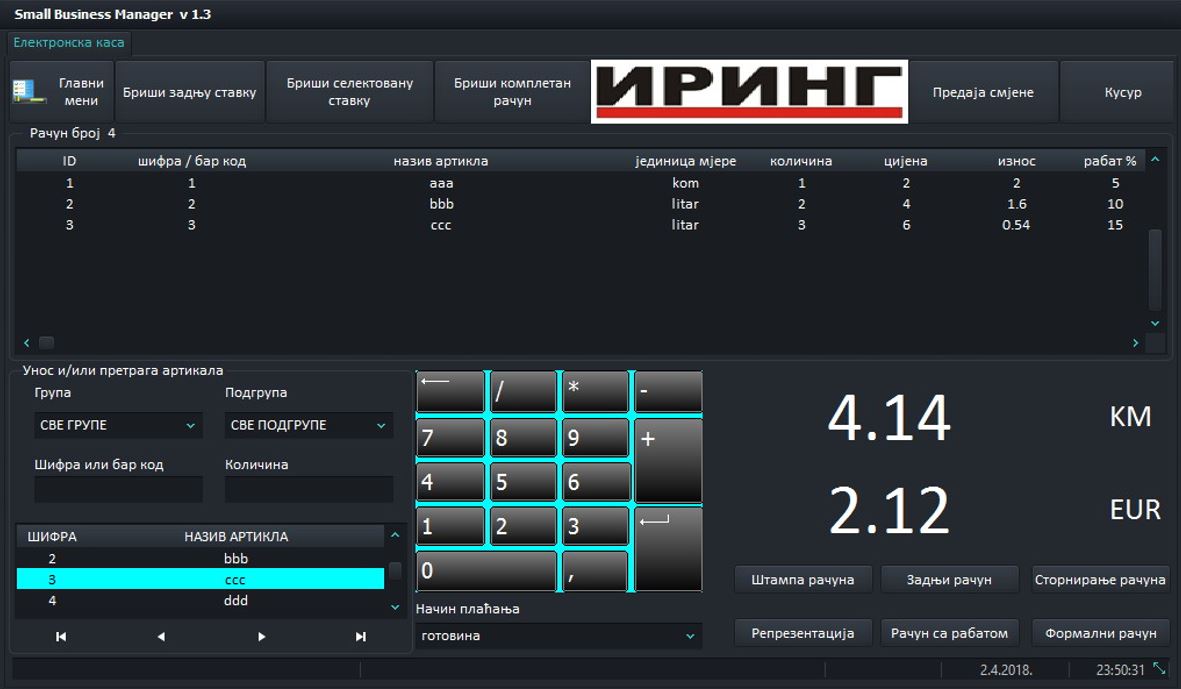Focus the Шифра или бар код field

[118, 489]
